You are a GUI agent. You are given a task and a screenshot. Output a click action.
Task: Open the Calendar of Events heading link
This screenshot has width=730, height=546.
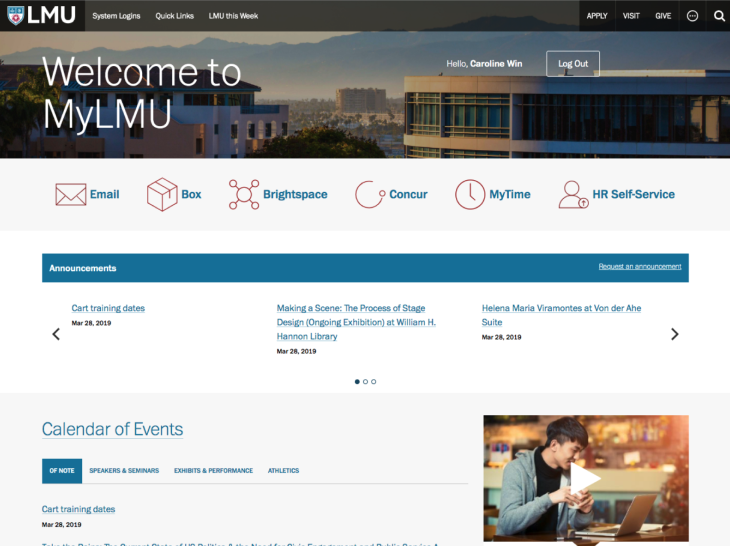pos(113,429)
